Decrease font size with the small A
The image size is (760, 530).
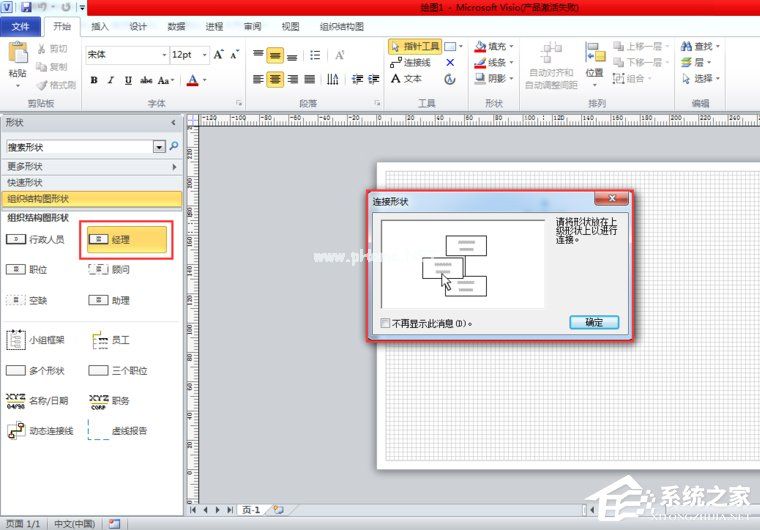pyautogui.click(x=235, y=54)
